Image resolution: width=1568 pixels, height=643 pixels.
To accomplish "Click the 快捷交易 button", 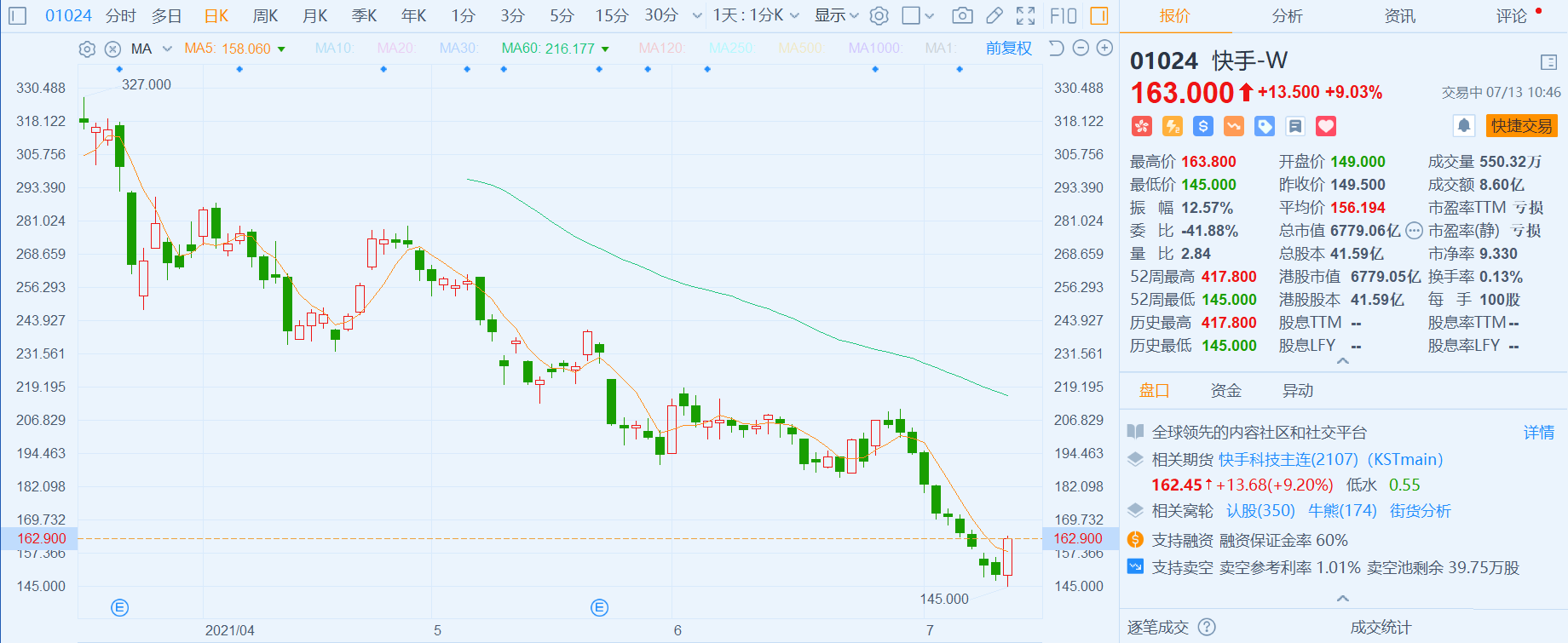I will (1521, 126).
